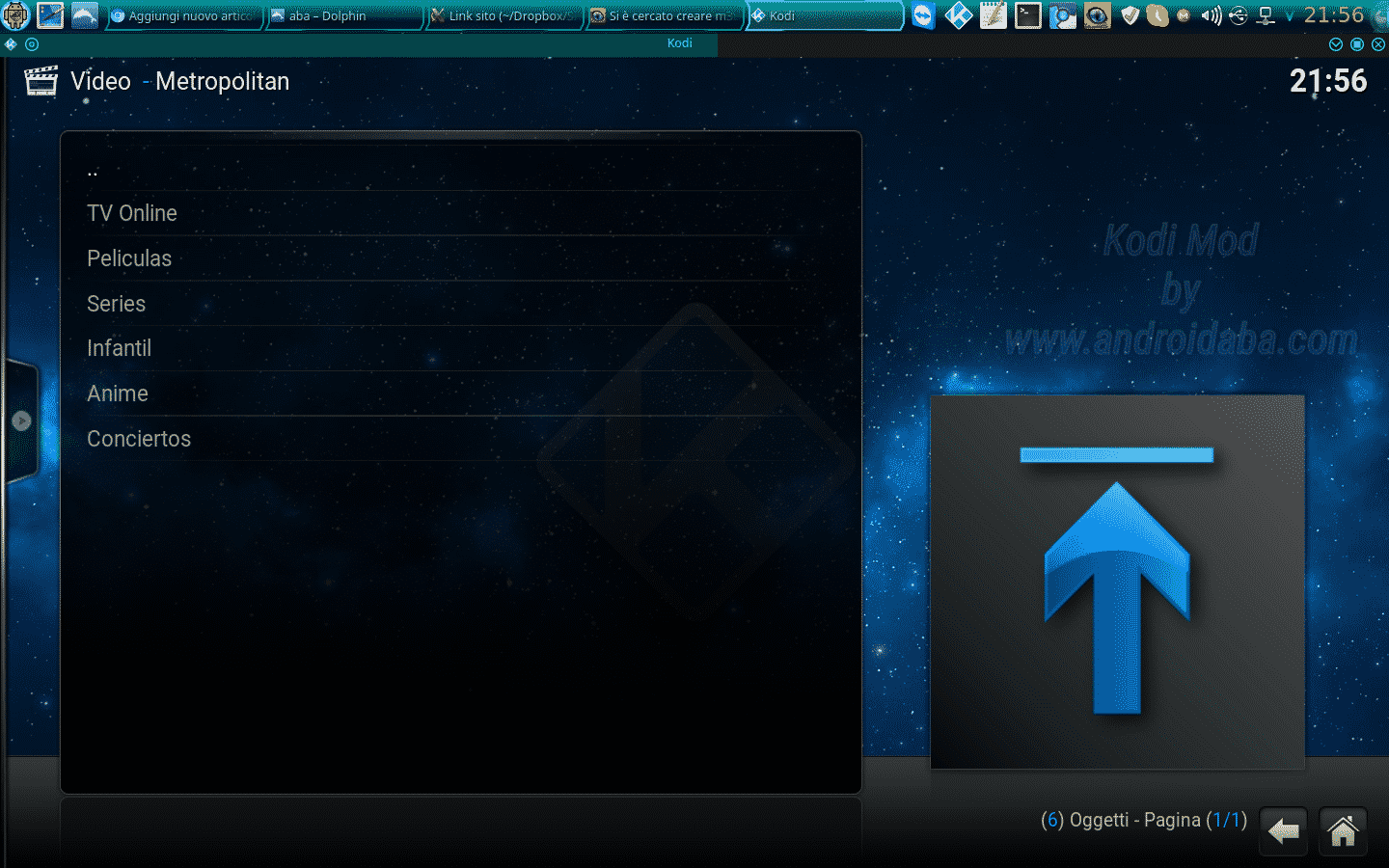Switch to 'aba – Dolphin' task
This screenshot has height=868, width=1389.
[344, 15]
